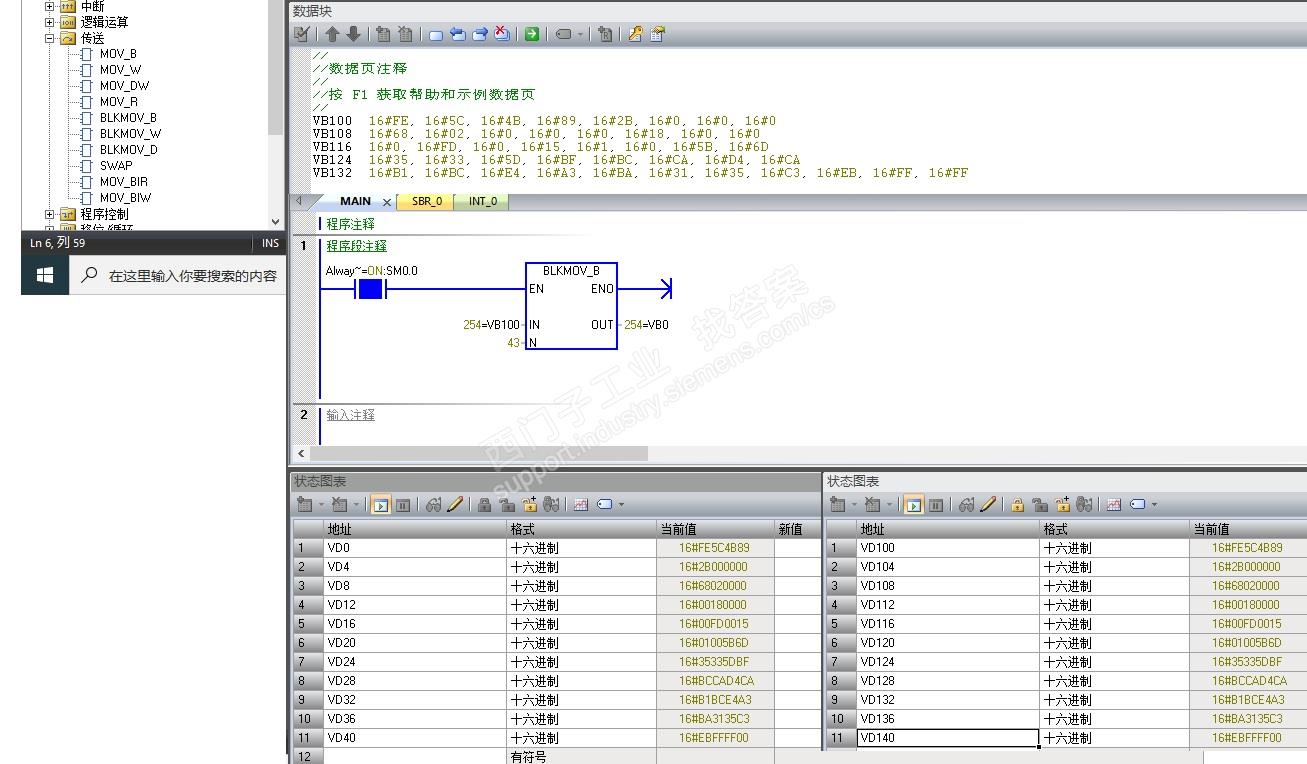Viewport: 1307px width, 764px height.
Task: Click the force lock icon in VD0 chart
Action: tap(485, 505)
